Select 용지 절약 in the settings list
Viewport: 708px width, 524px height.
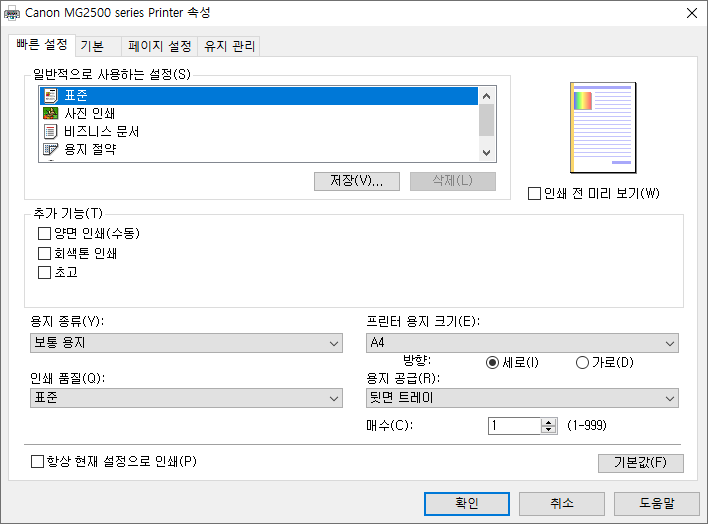[x=259, y=150]
